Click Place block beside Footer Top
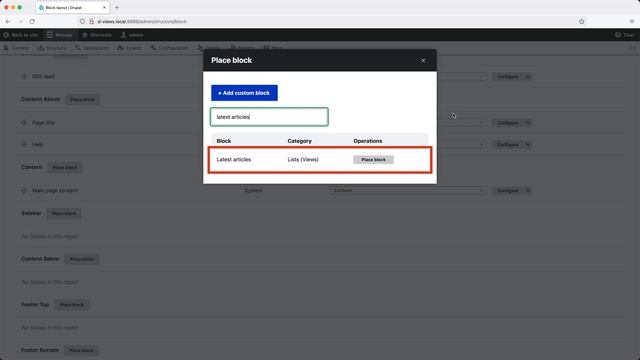 72,305
